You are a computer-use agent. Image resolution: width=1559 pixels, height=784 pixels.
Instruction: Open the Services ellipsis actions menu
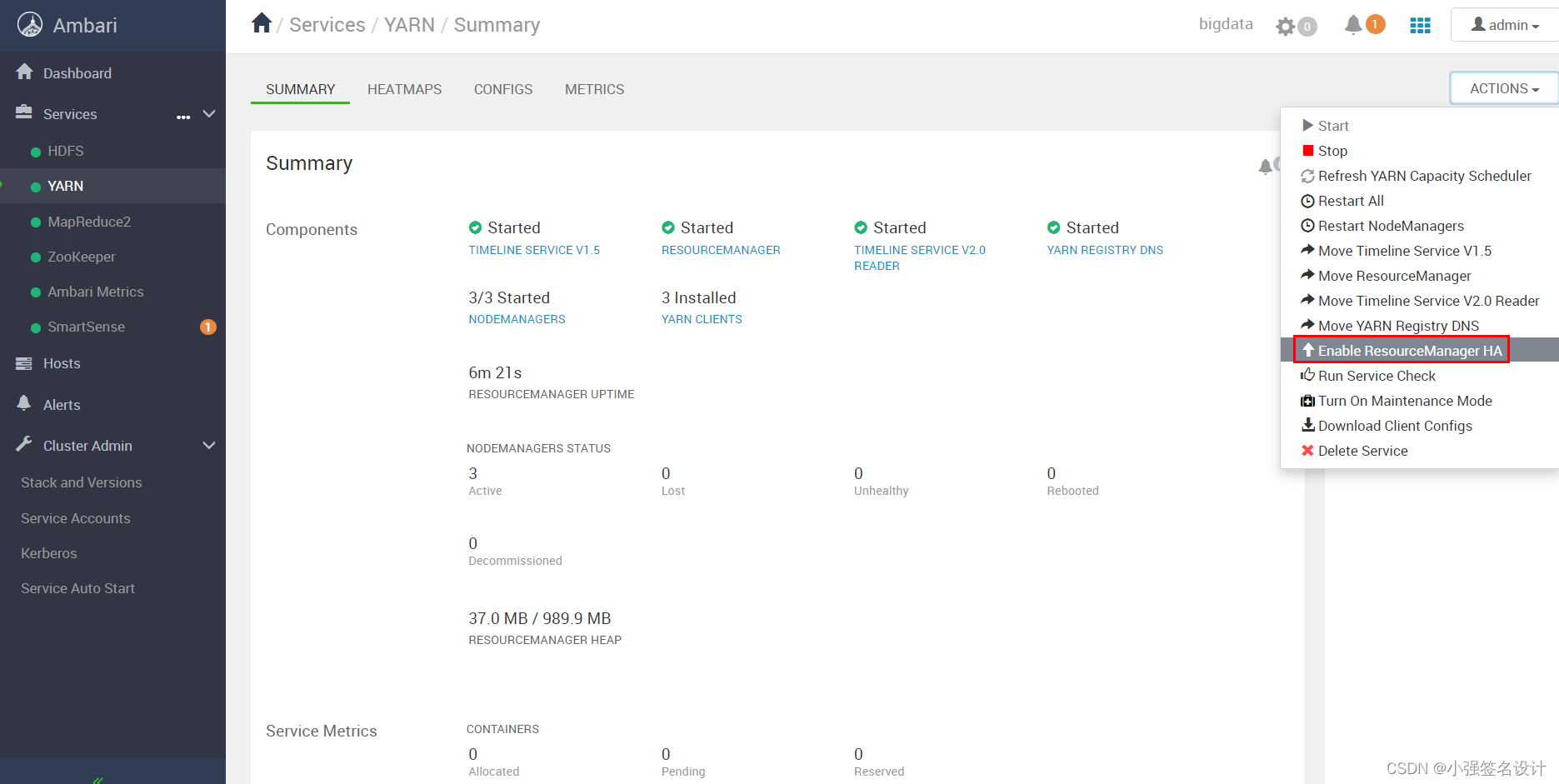point(183,117)
